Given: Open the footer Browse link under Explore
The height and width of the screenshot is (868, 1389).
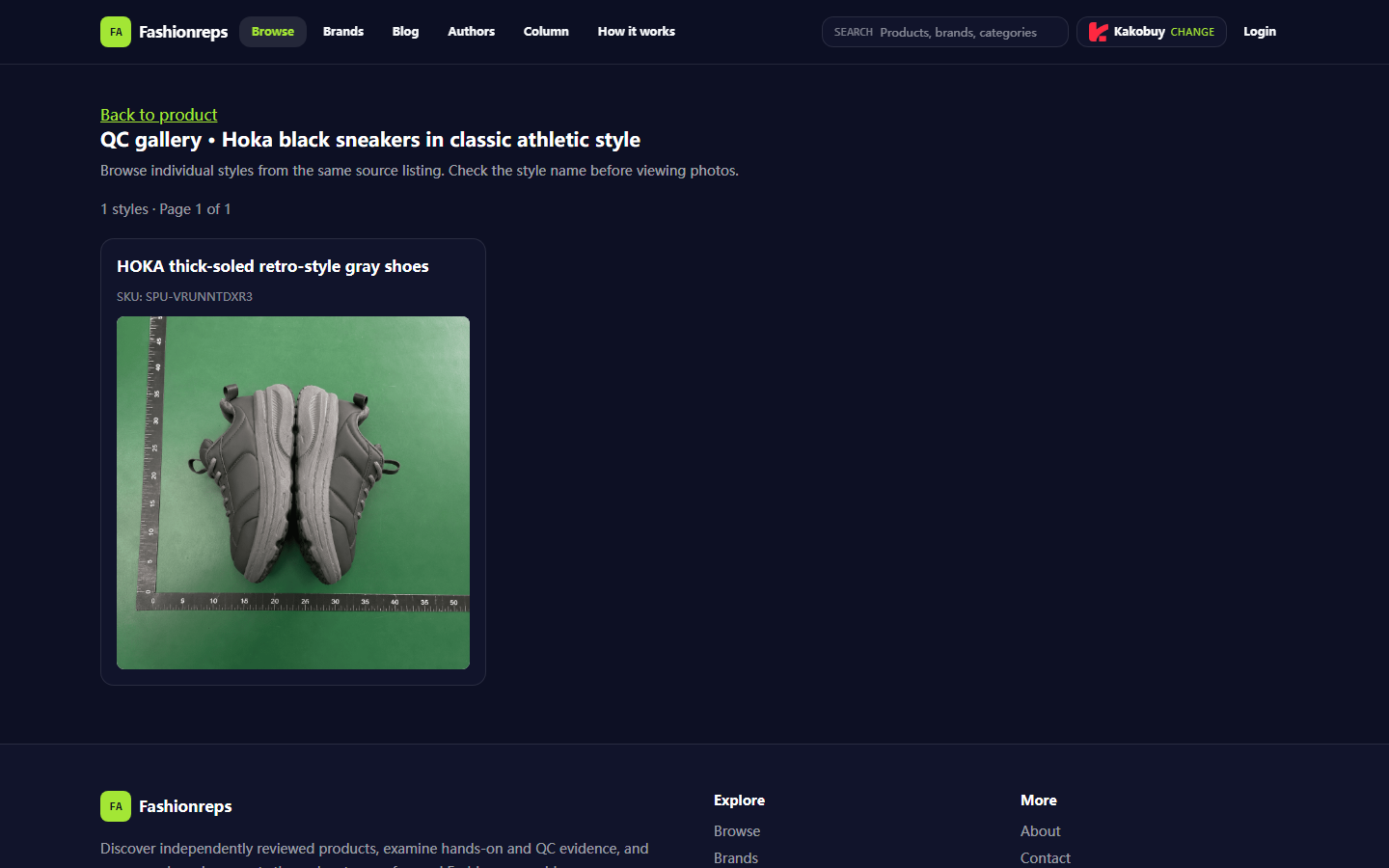Looking at the screenshot, I should [x=737, y=831].
